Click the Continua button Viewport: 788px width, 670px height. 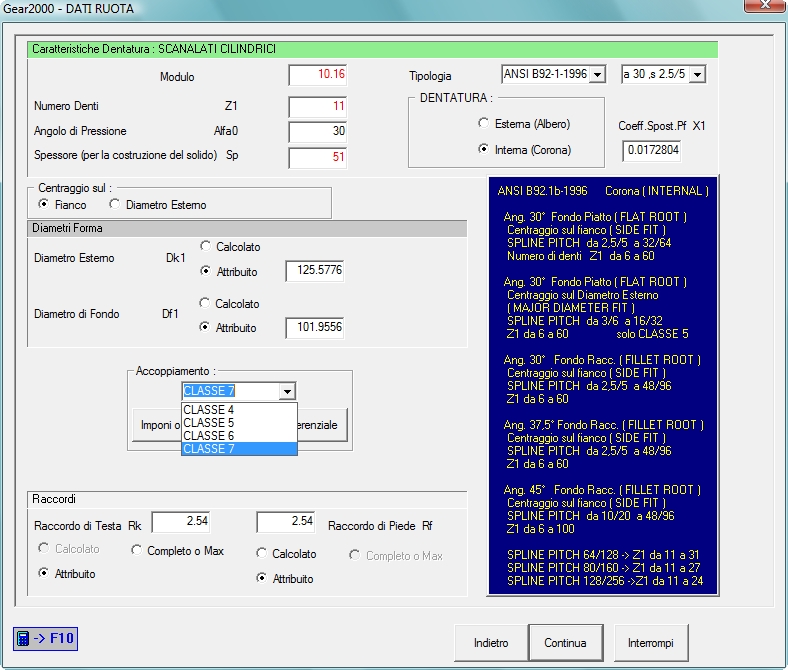click(565, 643)
